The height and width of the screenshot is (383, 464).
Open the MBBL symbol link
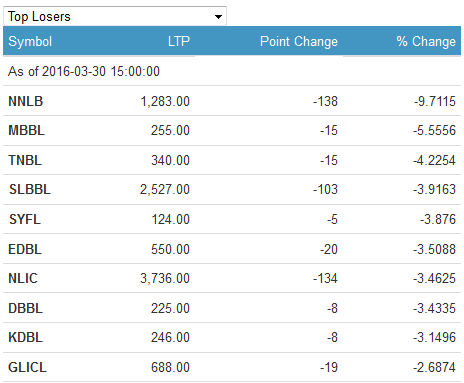point(26,130)
